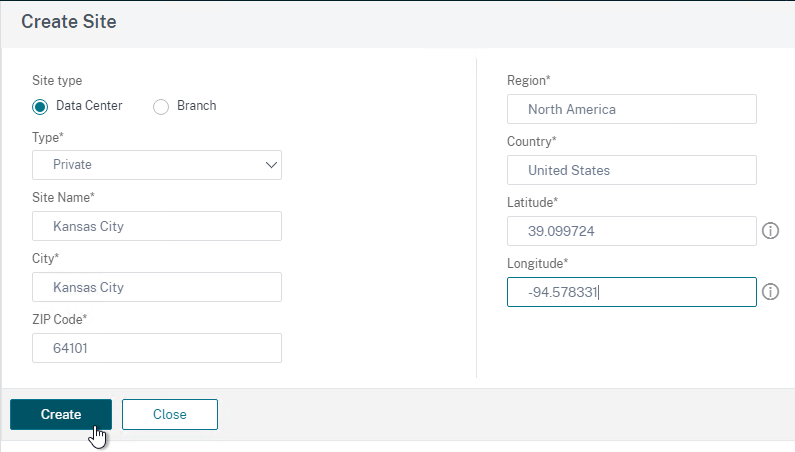Click the Region field showing North America
795x452 pixels.
click(632, 109)
